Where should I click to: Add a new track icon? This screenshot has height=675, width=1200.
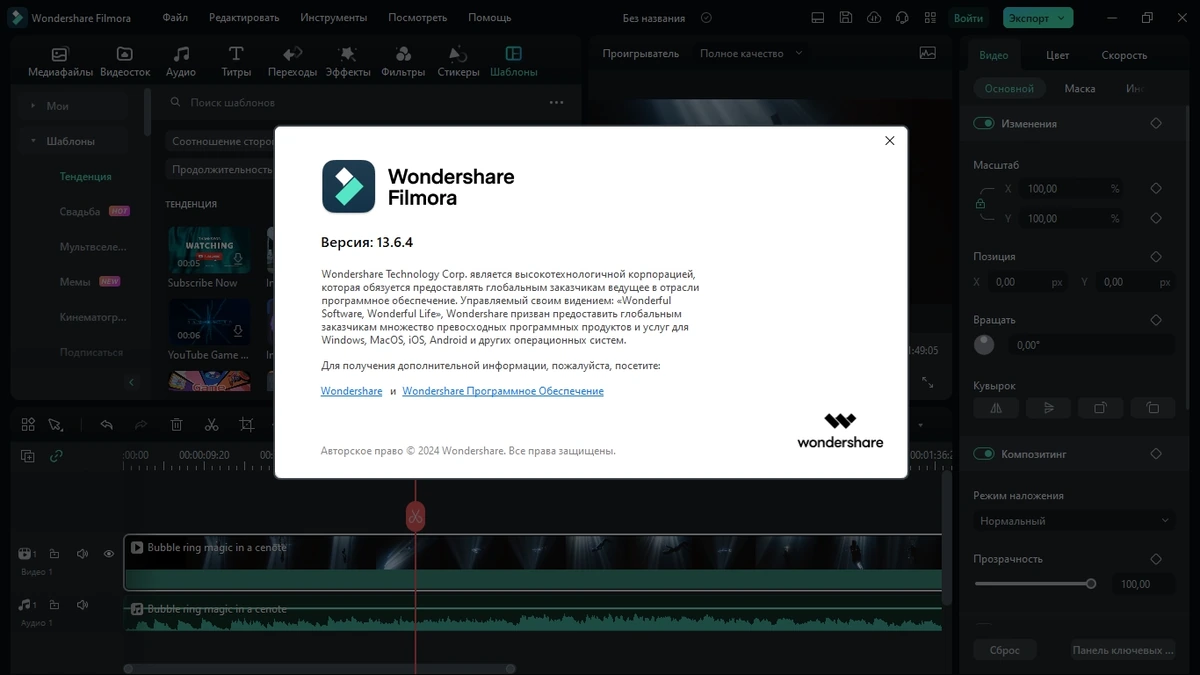click(x=28, y=456)
